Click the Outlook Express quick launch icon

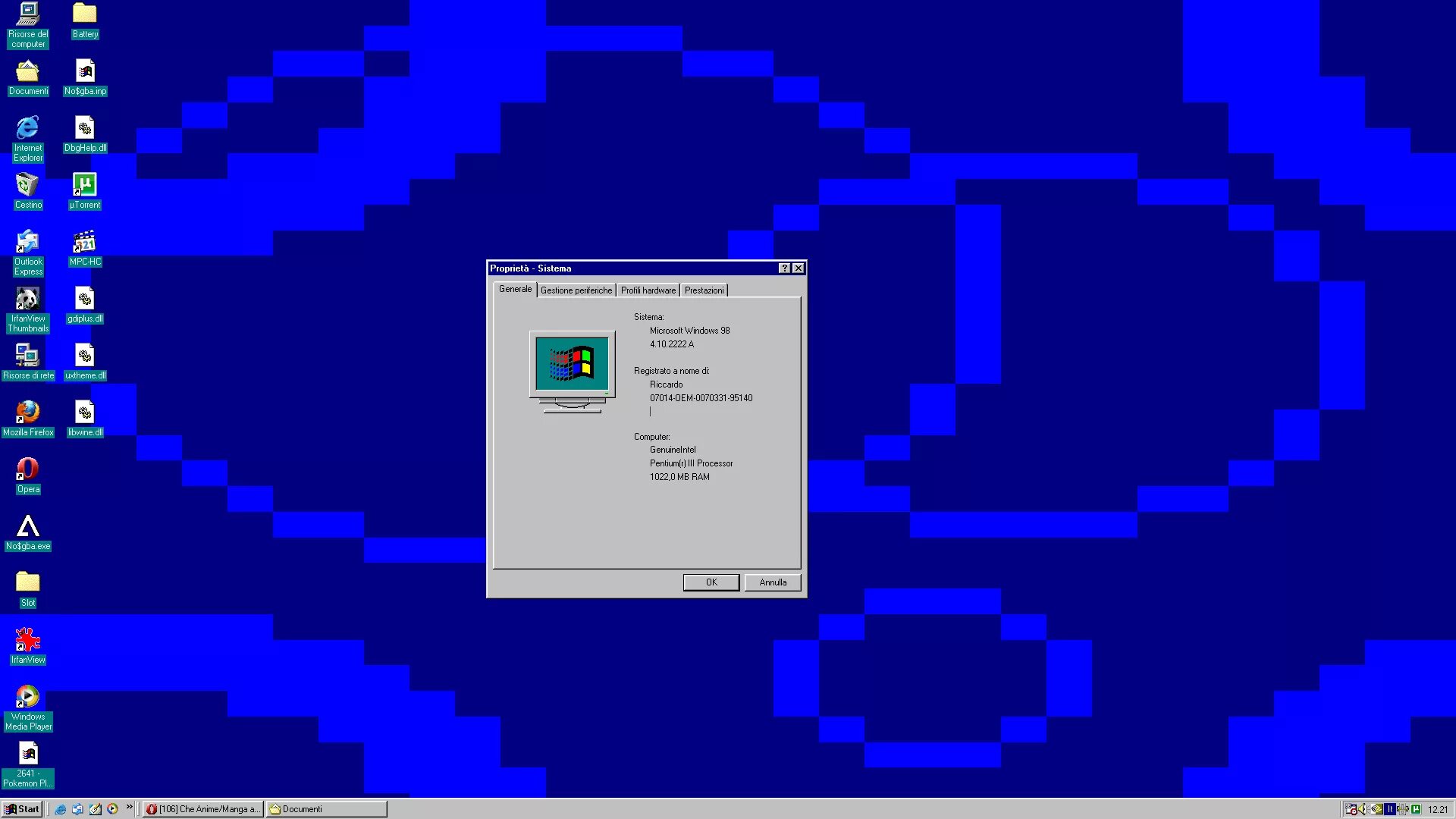[x=78, y=809]
